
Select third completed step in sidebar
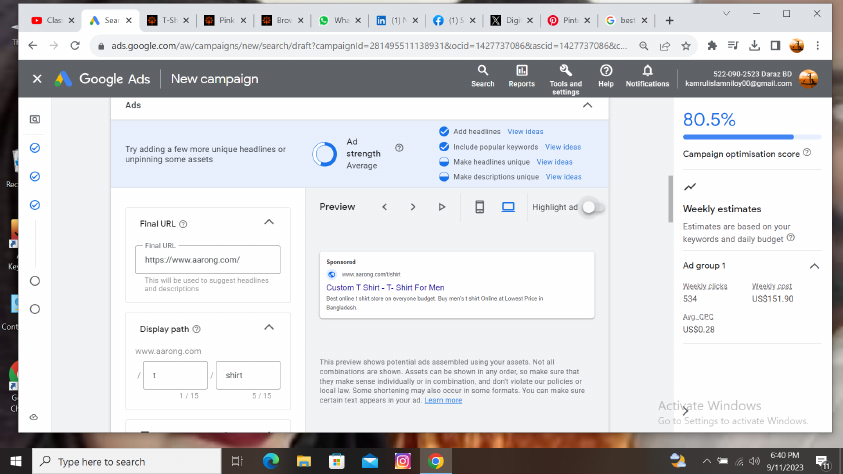click(35, 205)
